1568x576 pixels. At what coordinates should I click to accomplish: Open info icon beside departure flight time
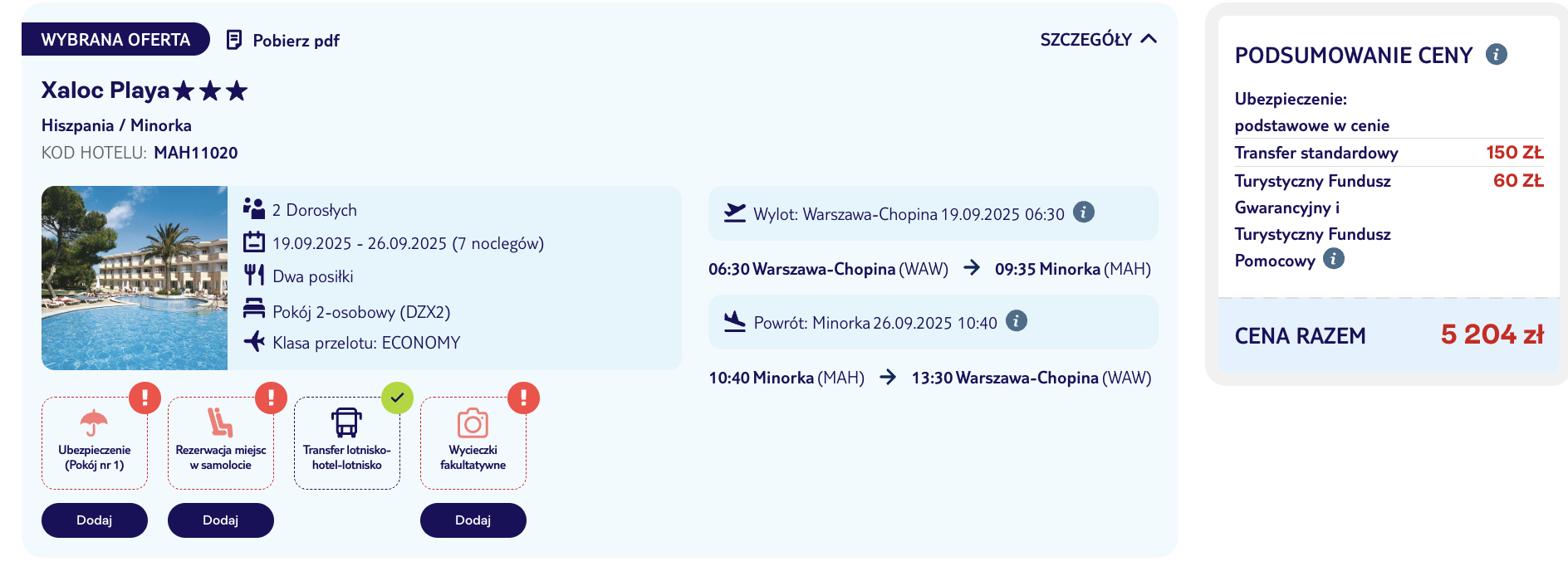(x=1084, y=212)
